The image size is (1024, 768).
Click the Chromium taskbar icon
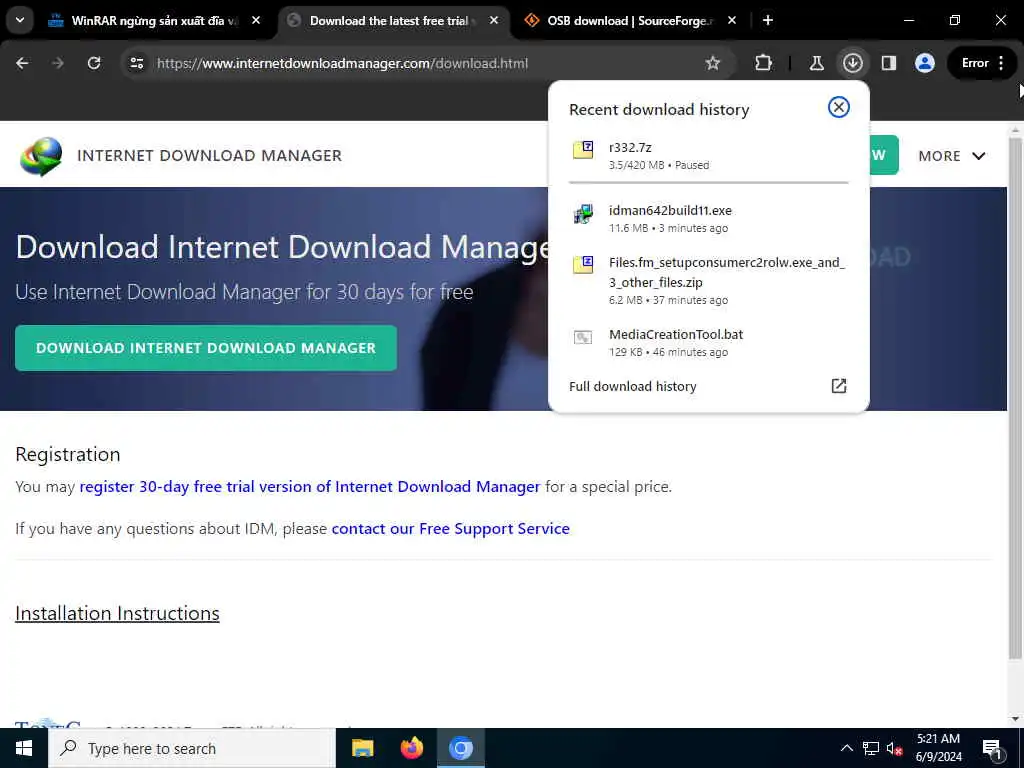coord(460,748)
